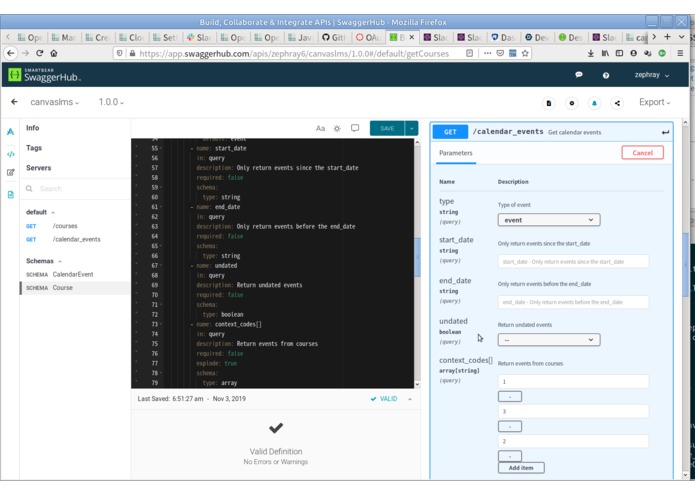695x494 pixels.
Task: Open the Export dropdown
Action: coord(654,102)
